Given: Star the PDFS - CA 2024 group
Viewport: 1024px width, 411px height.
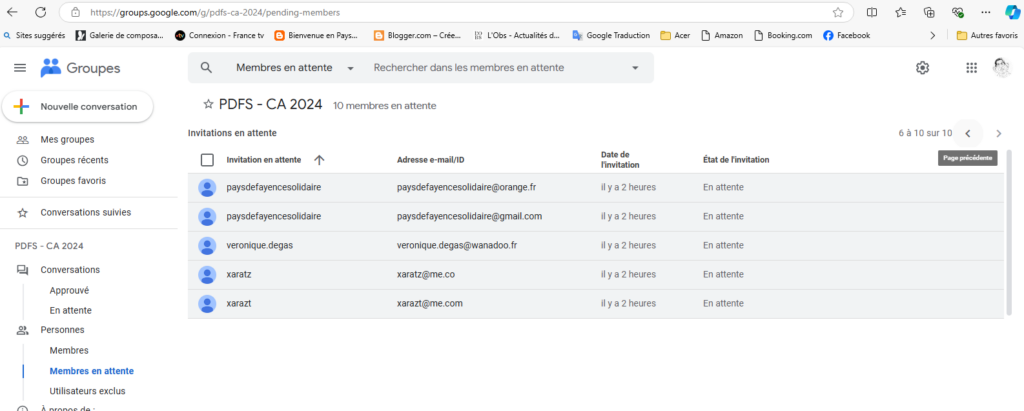Looking at the screenshot, I should pyautogui.click(x=208, y=104).
